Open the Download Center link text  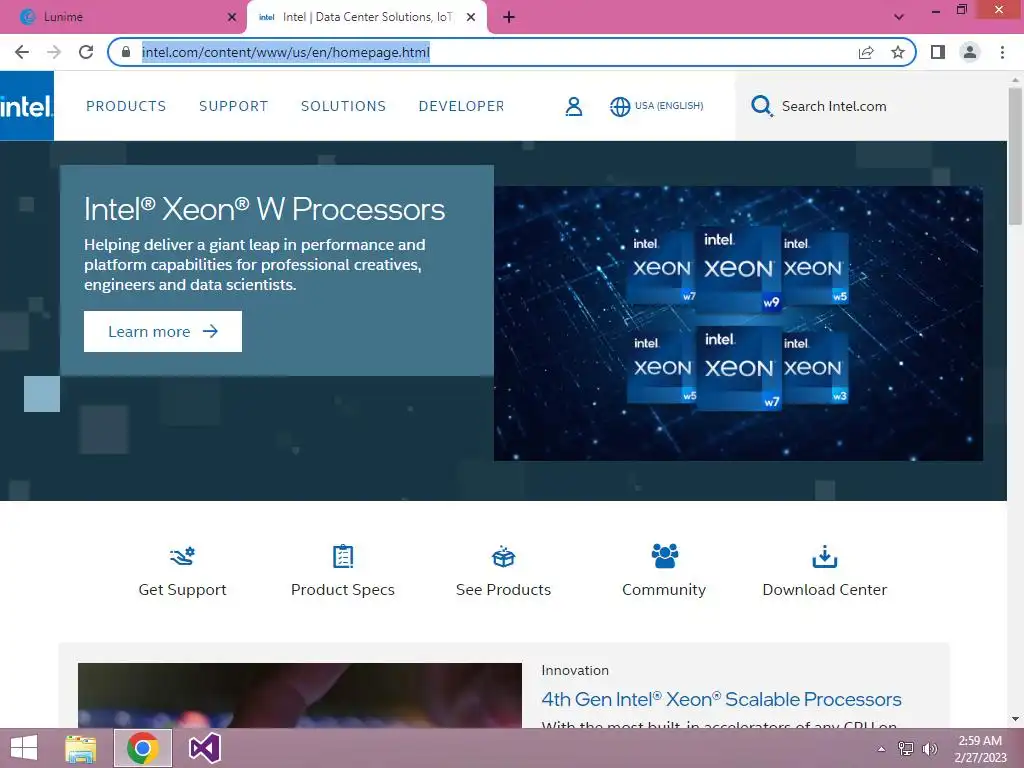tap(825, 590)
